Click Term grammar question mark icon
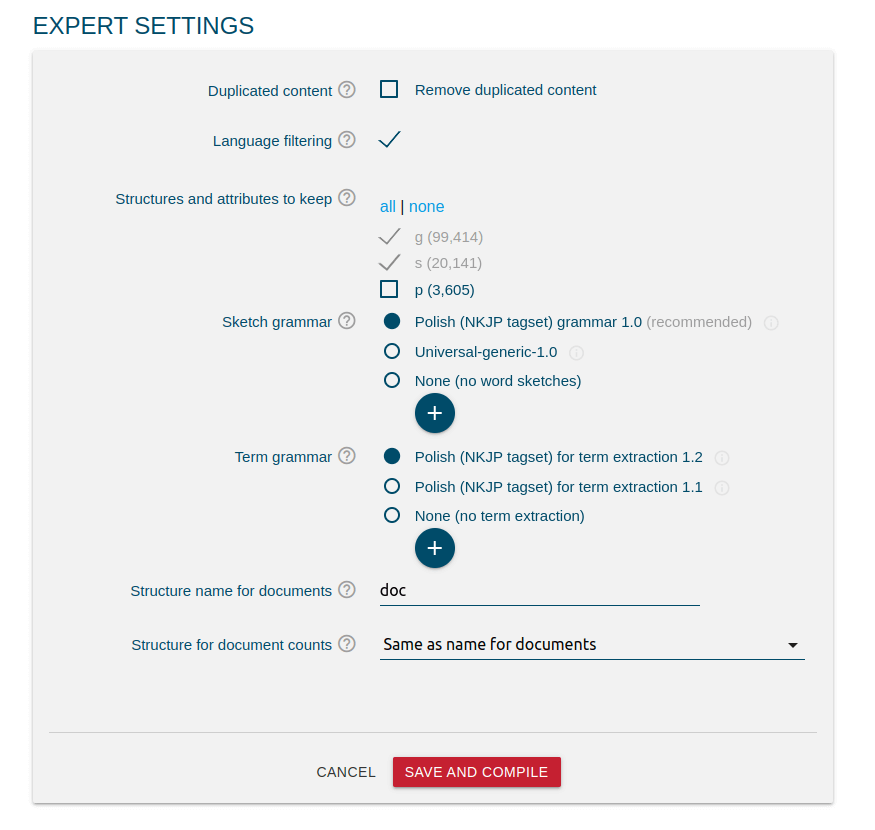The height and width of the screenshot is (830, 875). (347, 456)
